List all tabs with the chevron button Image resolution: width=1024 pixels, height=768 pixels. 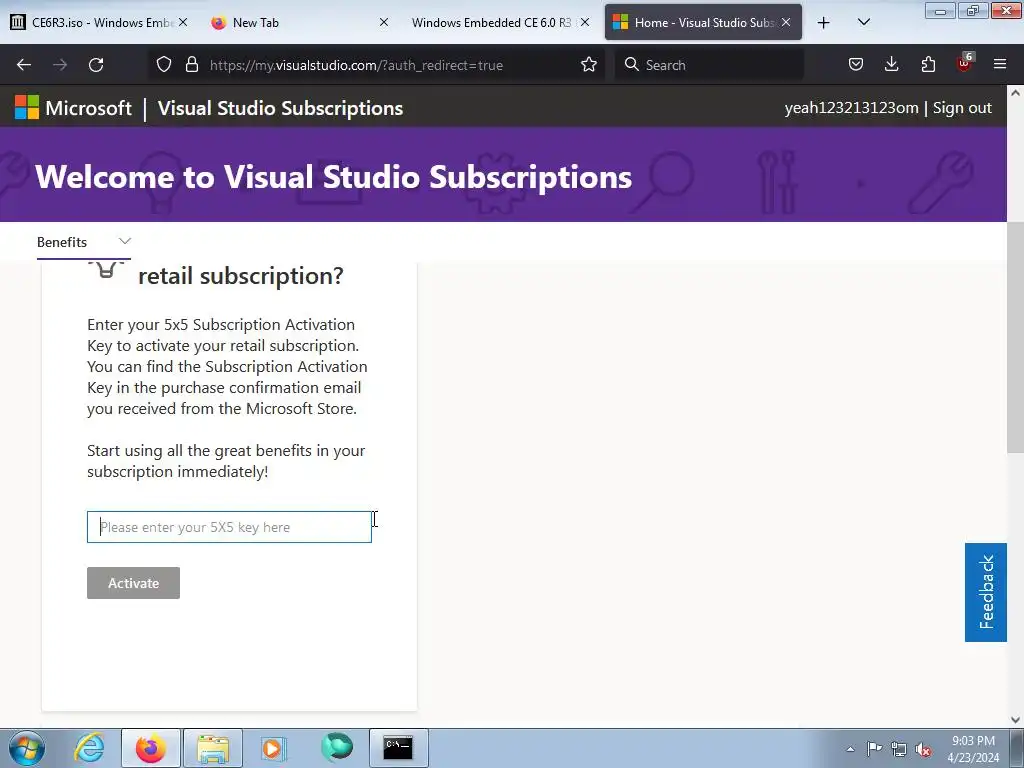tap(863, 23)
